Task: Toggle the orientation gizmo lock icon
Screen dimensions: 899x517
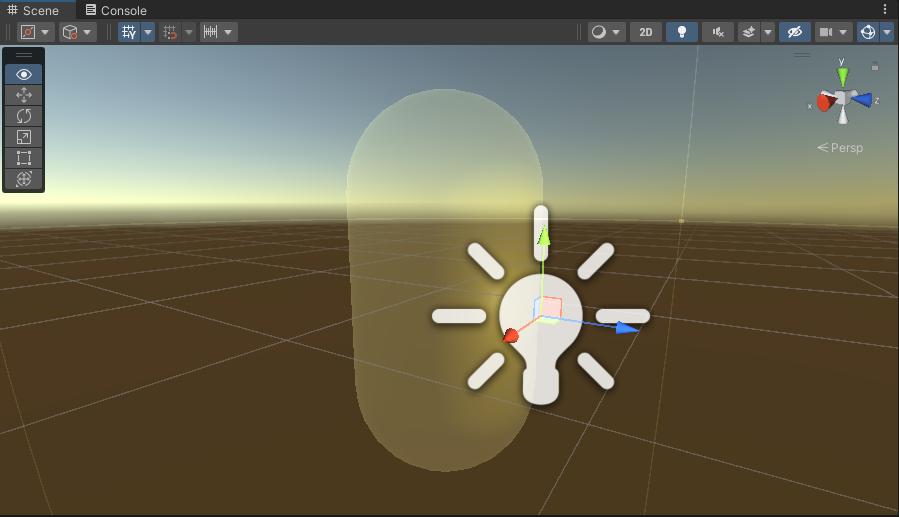Action: tap(875, 66)
